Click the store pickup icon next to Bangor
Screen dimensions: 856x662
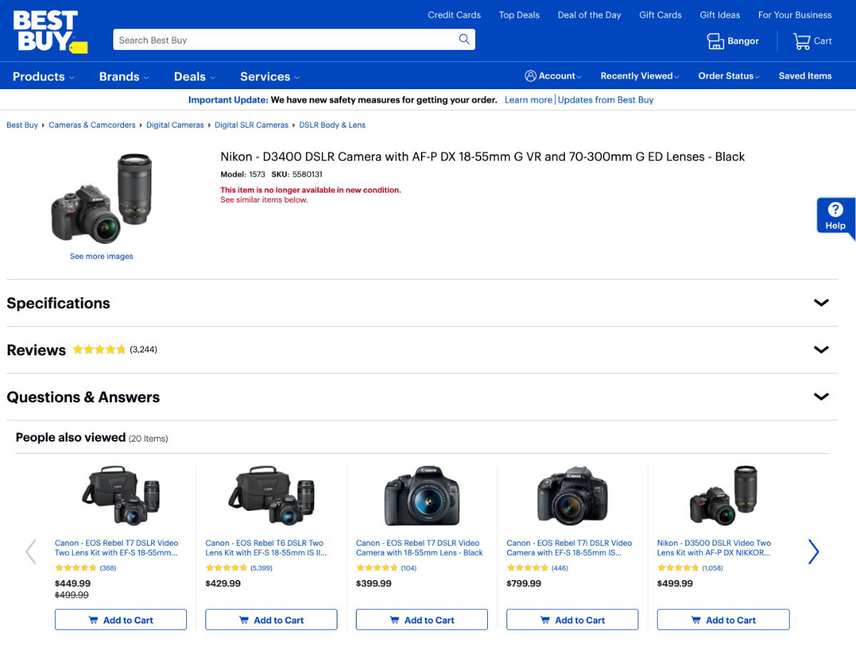coord(716,41)
